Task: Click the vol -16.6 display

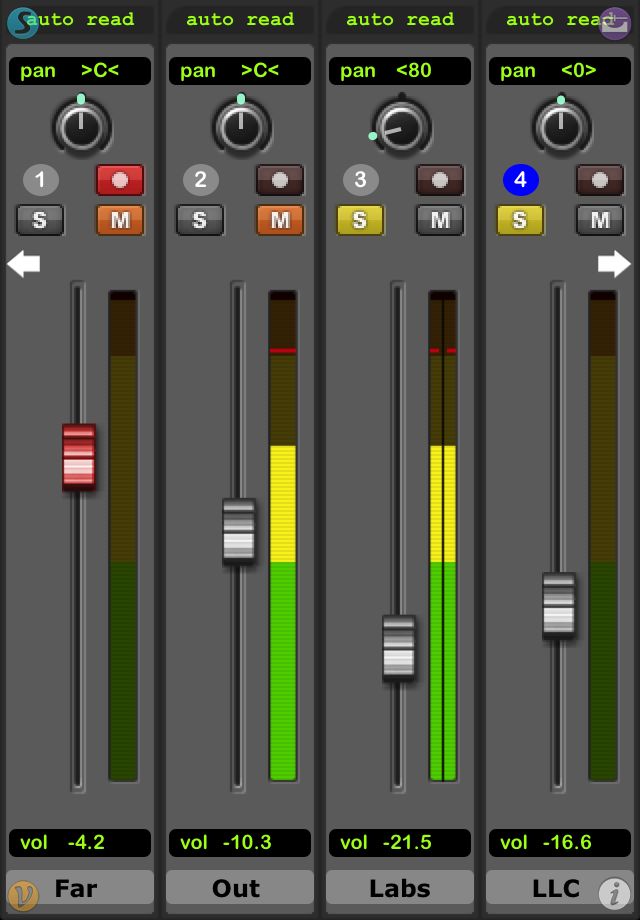Action: (x=560, y=843)
